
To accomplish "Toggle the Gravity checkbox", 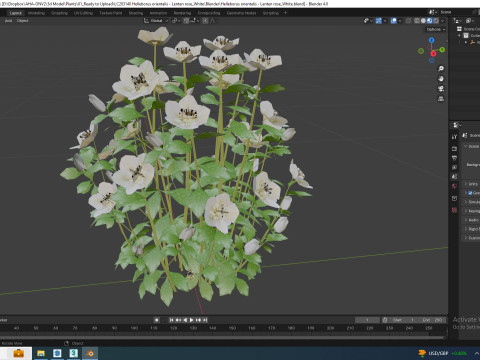I will pyautogui.click(x=470, y=193).
